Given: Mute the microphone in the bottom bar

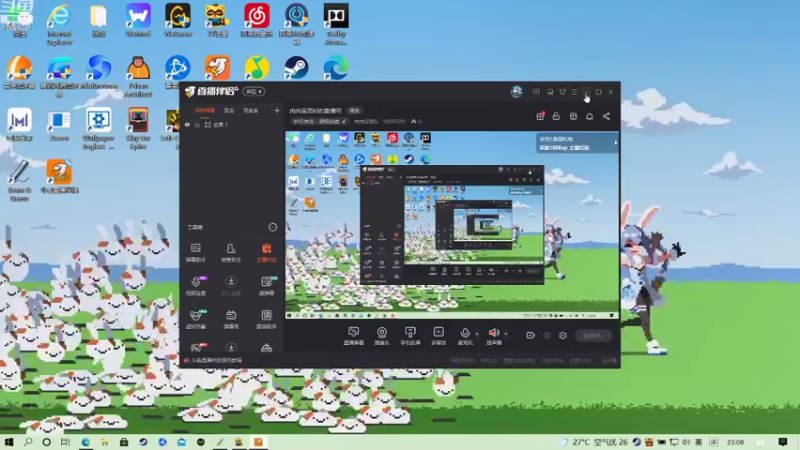Looking at the screenshot, I should coord(465,336).
